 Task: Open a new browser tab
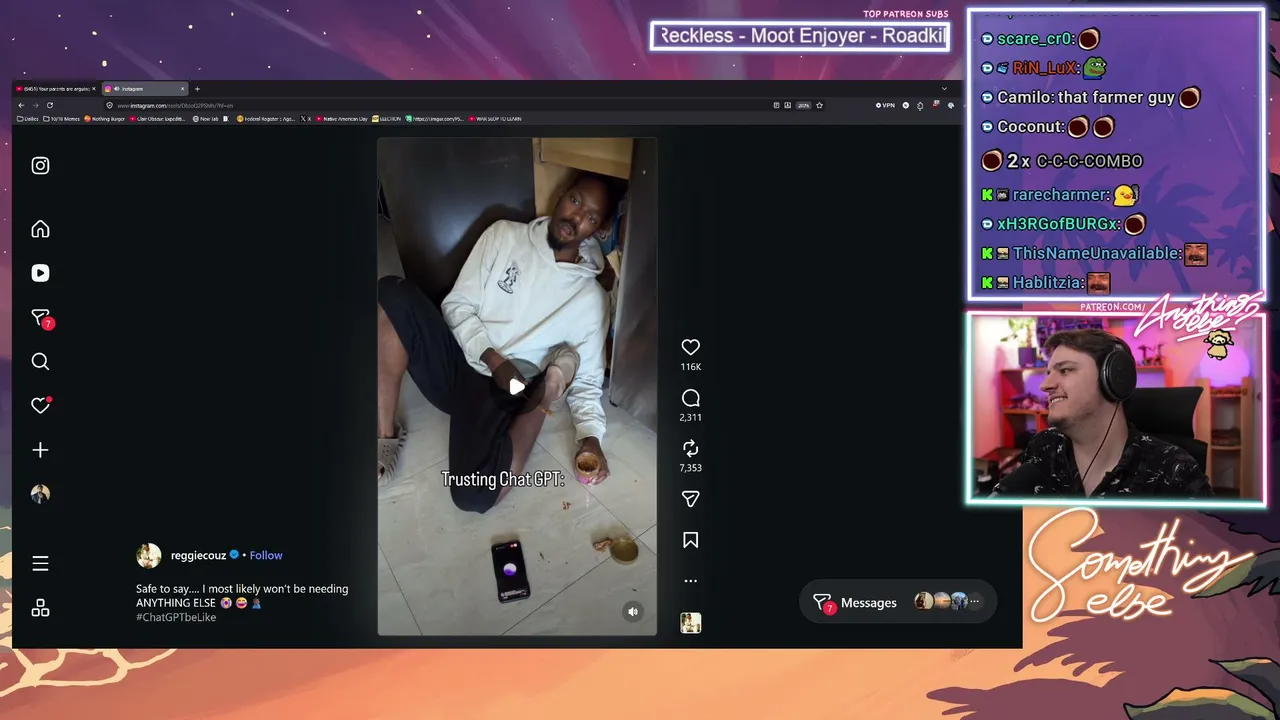197,89
